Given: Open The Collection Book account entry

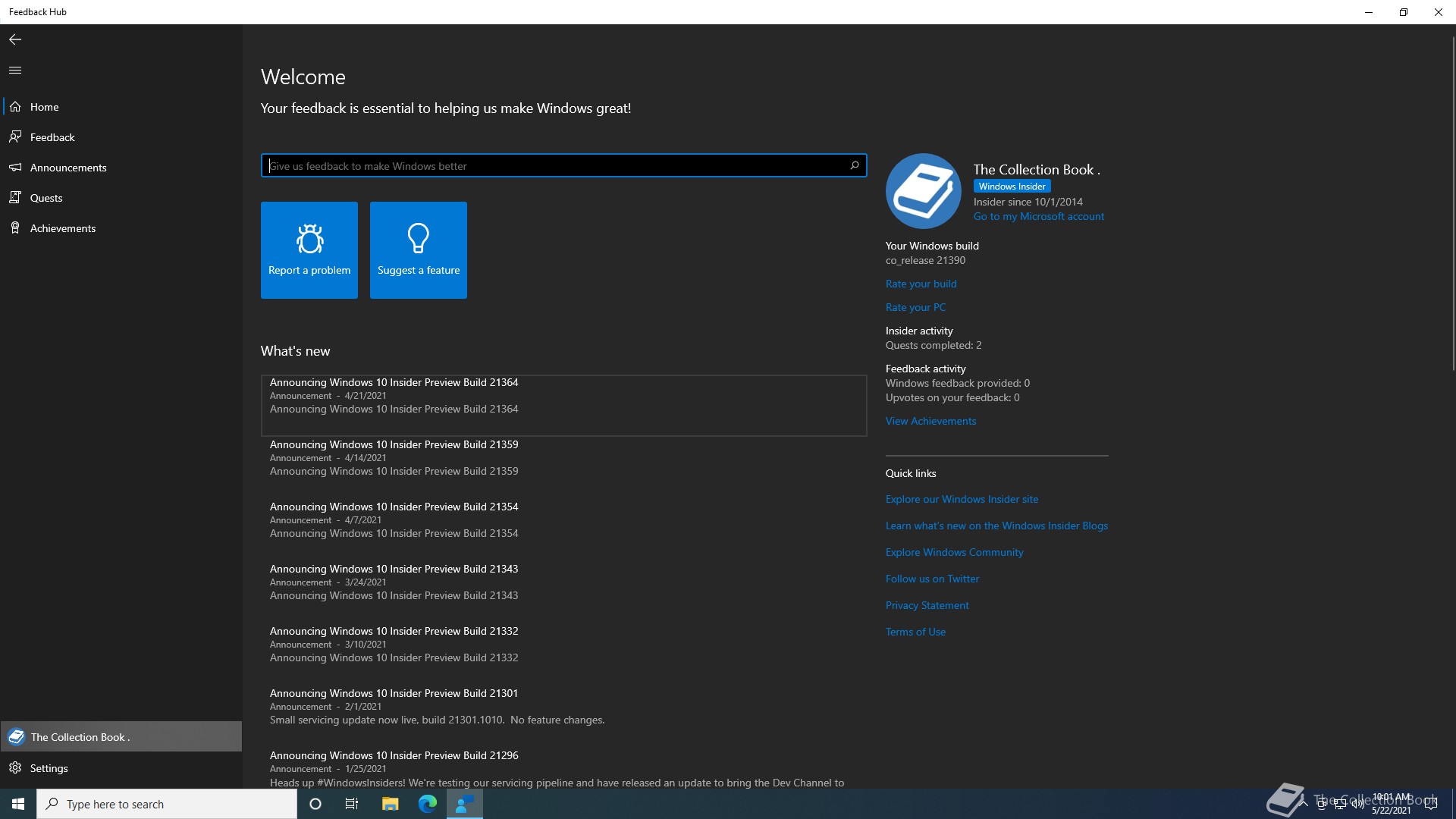Looking at the screenshot, I should [80, 737].
